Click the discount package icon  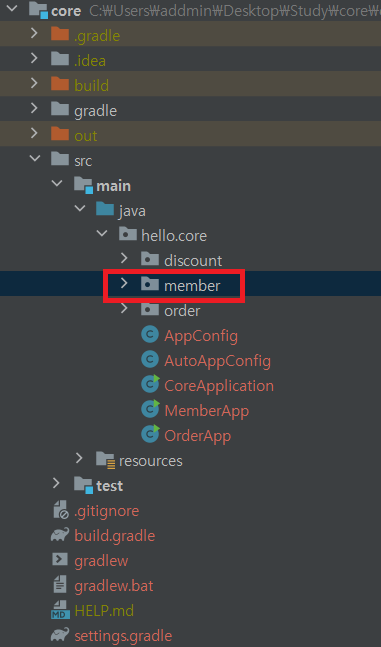[150, 259]
